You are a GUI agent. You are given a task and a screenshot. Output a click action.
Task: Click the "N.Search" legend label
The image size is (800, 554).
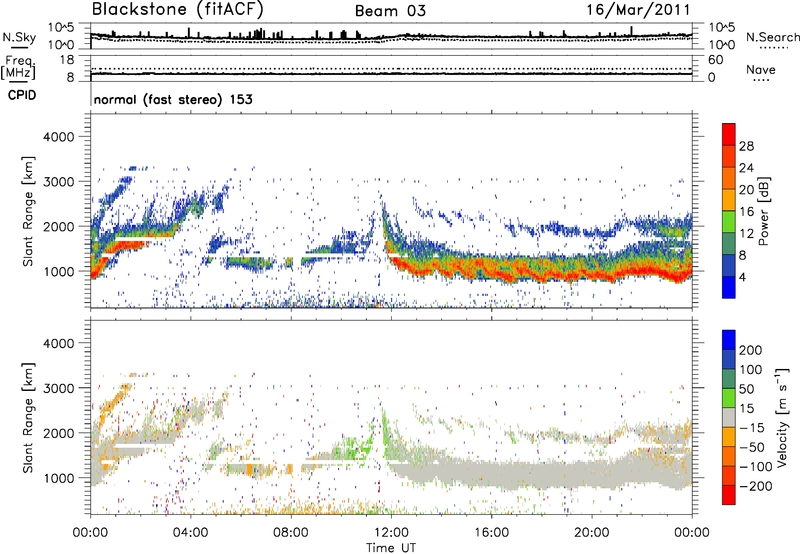772,37
